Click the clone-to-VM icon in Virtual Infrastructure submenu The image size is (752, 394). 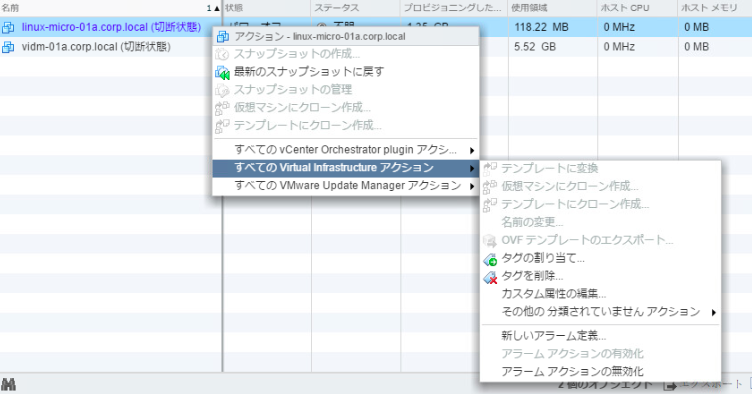coord(490,186)
